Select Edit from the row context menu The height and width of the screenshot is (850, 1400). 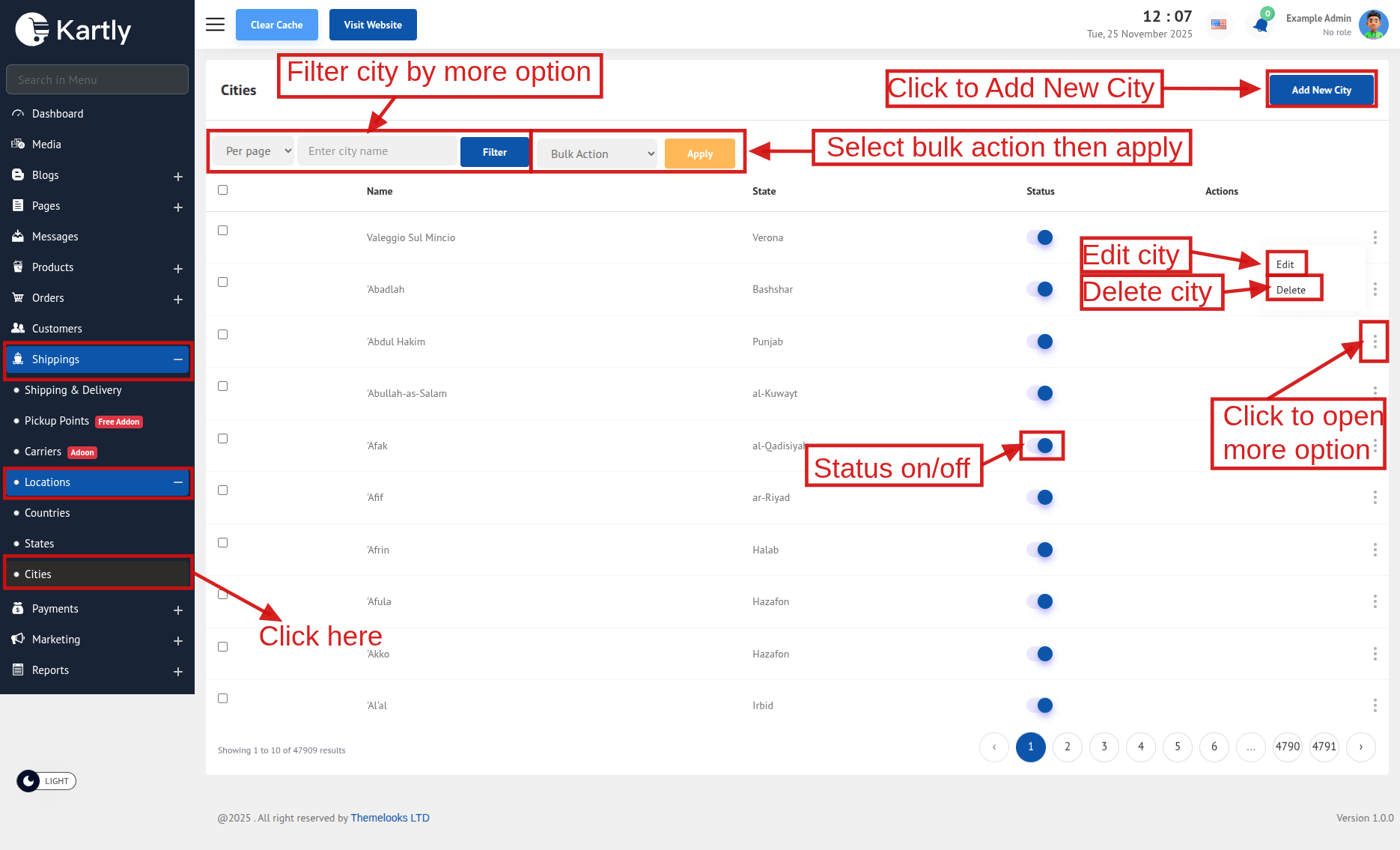pyautogui.click(x=1285, y=264)
